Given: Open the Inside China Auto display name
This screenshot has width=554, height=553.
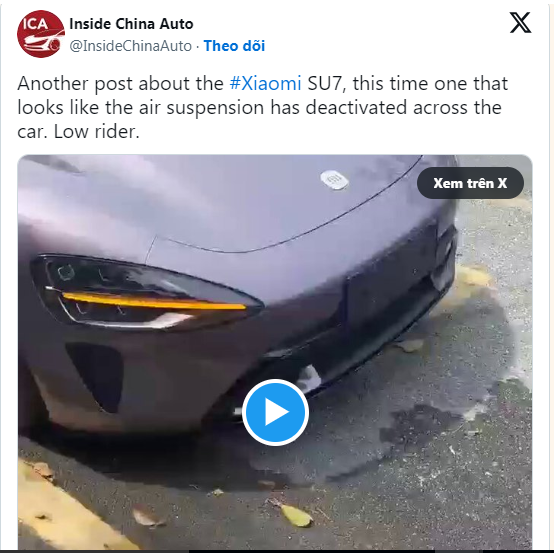Looking at the screenshot, I should (x=131, y=24).
